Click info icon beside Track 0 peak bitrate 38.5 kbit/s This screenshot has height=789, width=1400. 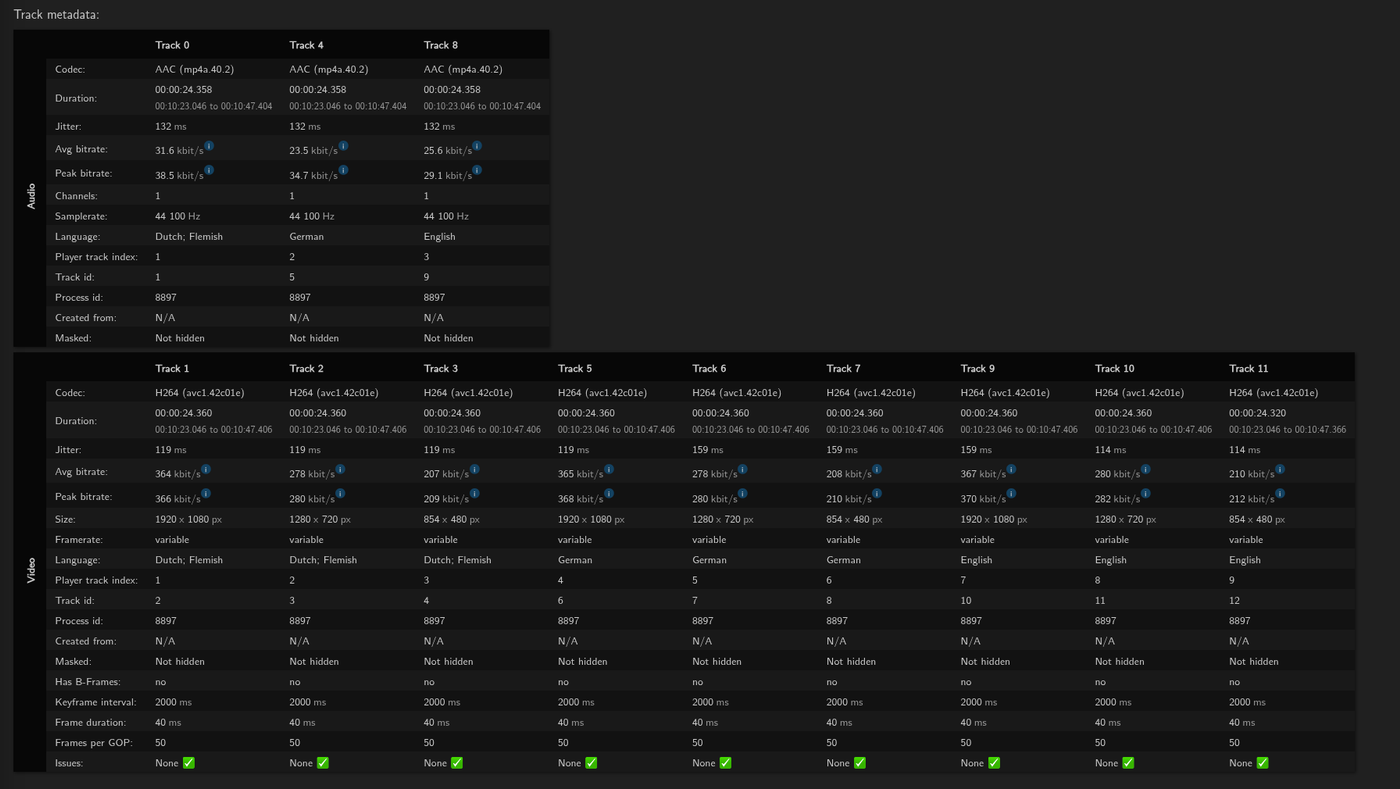pos(209,170)
